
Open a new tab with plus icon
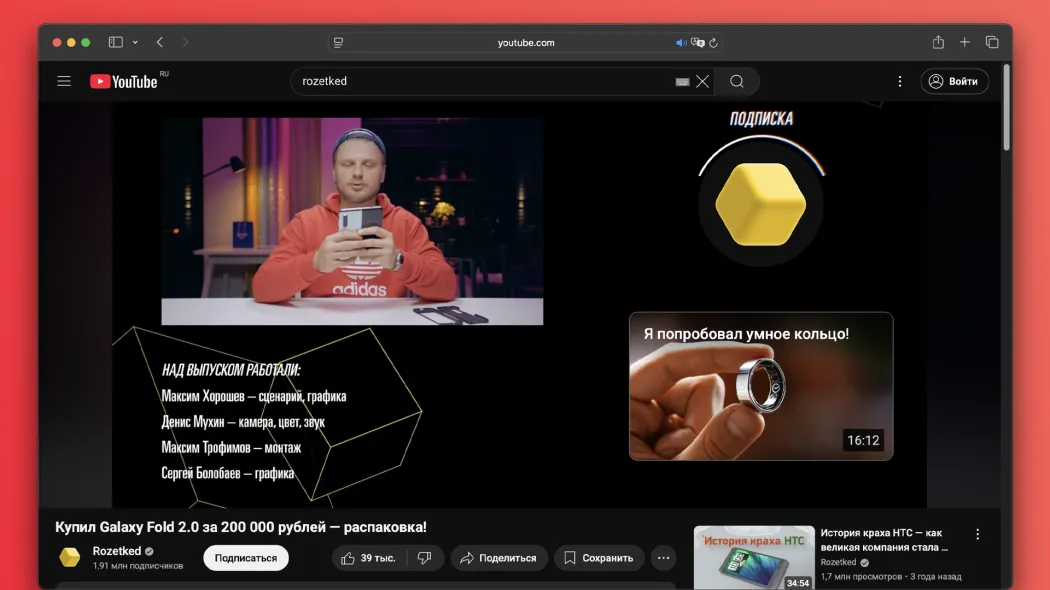(x=964, y=42)
